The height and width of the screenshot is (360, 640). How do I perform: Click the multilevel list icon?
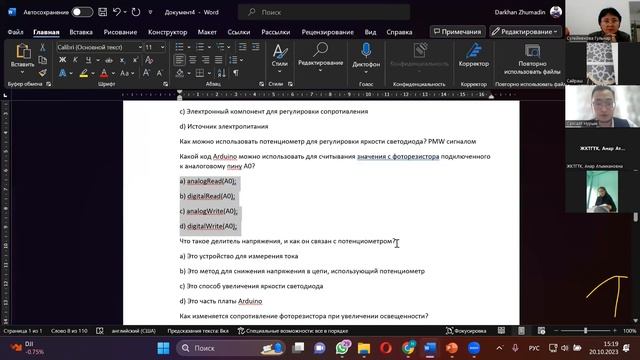[x=221, y=47]
